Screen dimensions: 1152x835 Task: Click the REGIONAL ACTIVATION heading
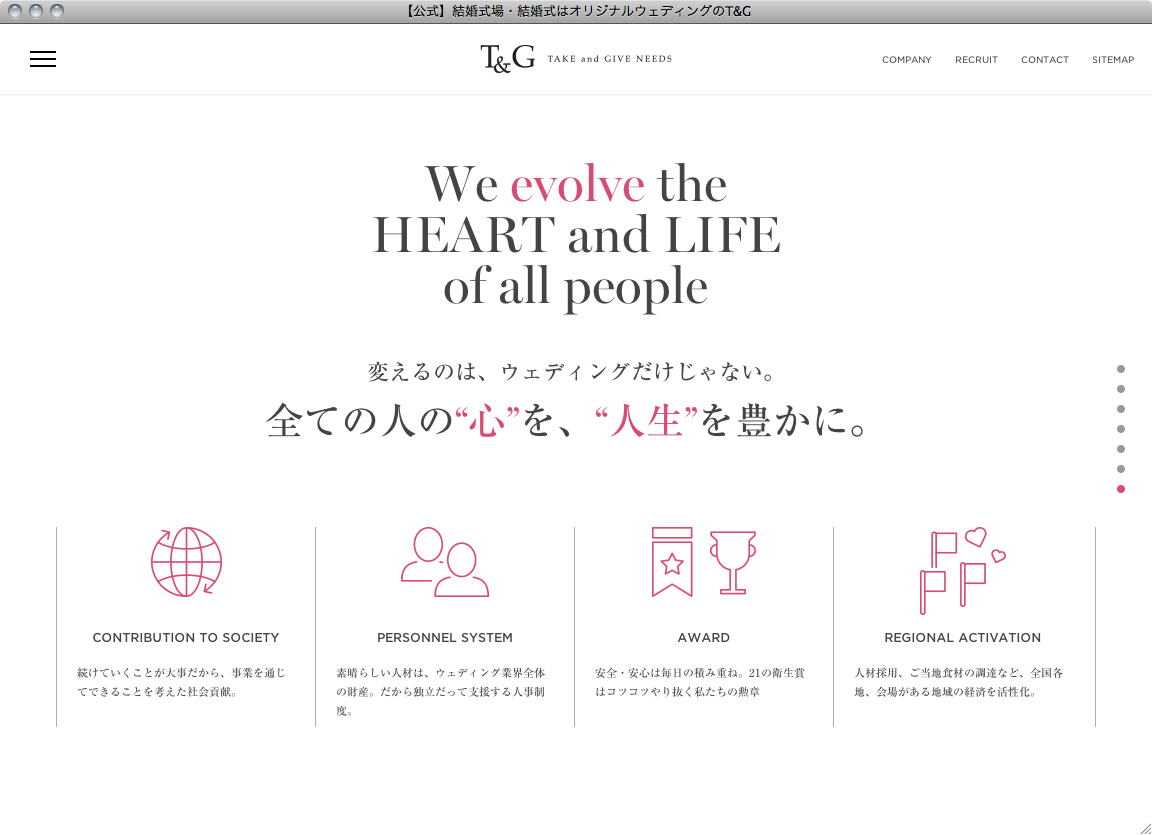point(963,638)
